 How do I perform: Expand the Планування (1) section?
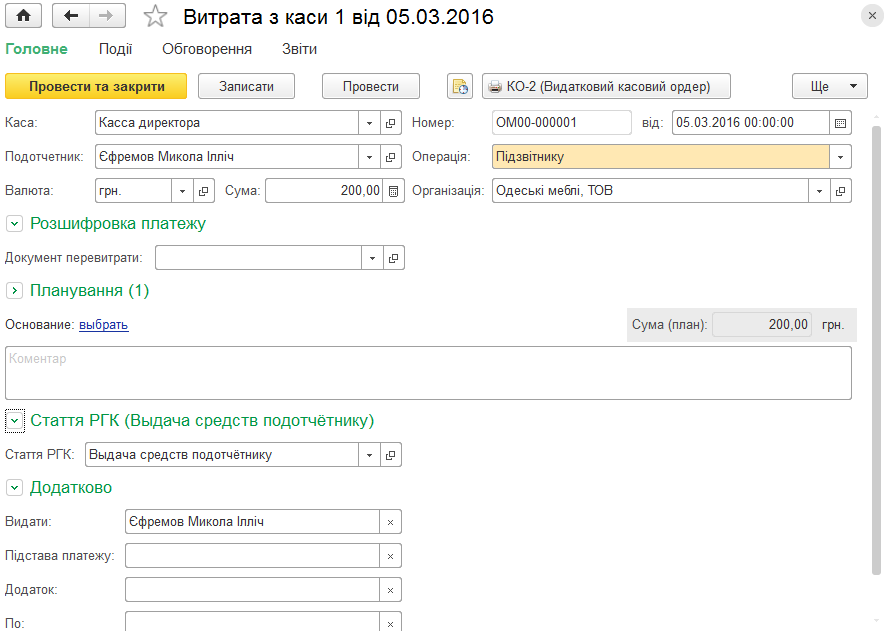[15, 291]
